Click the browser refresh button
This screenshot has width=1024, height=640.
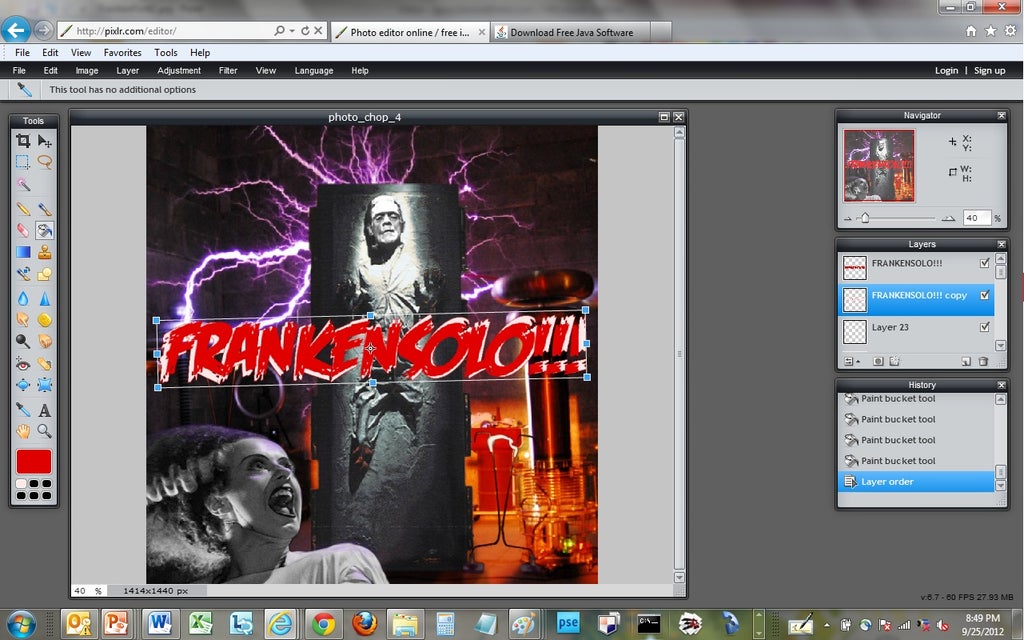click(305, 31)
